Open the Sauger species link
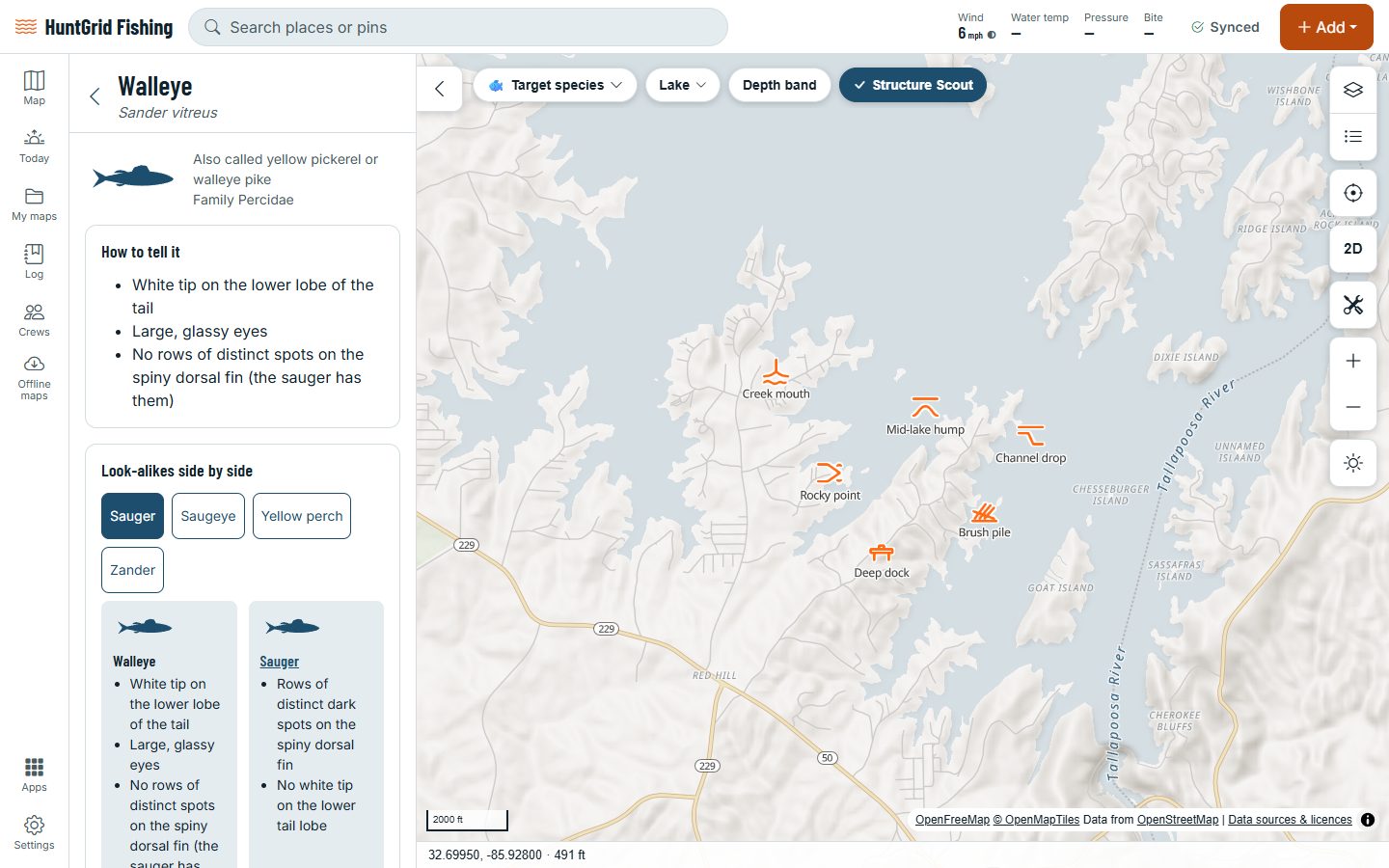 click(279, 662)
